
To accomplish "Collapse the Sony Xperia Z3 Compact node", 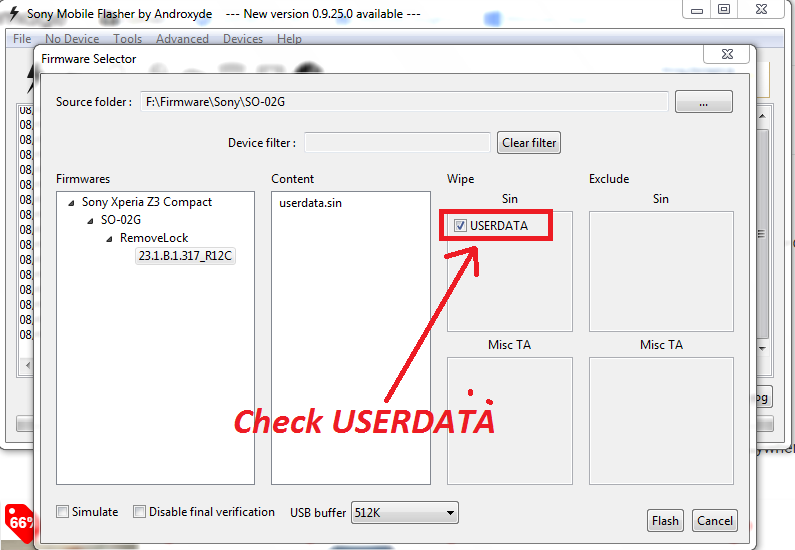I will 71,203.
